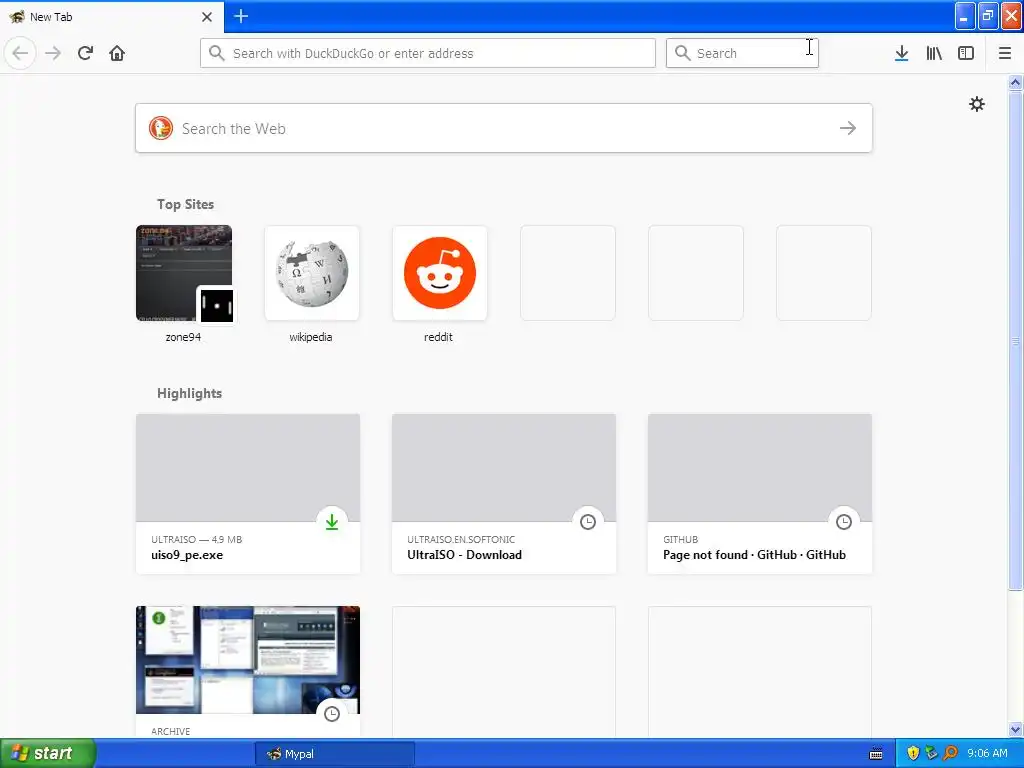1024x768 pixels.
Task: Open the zone94 top site tile
Action: click(x=184, y=273)
